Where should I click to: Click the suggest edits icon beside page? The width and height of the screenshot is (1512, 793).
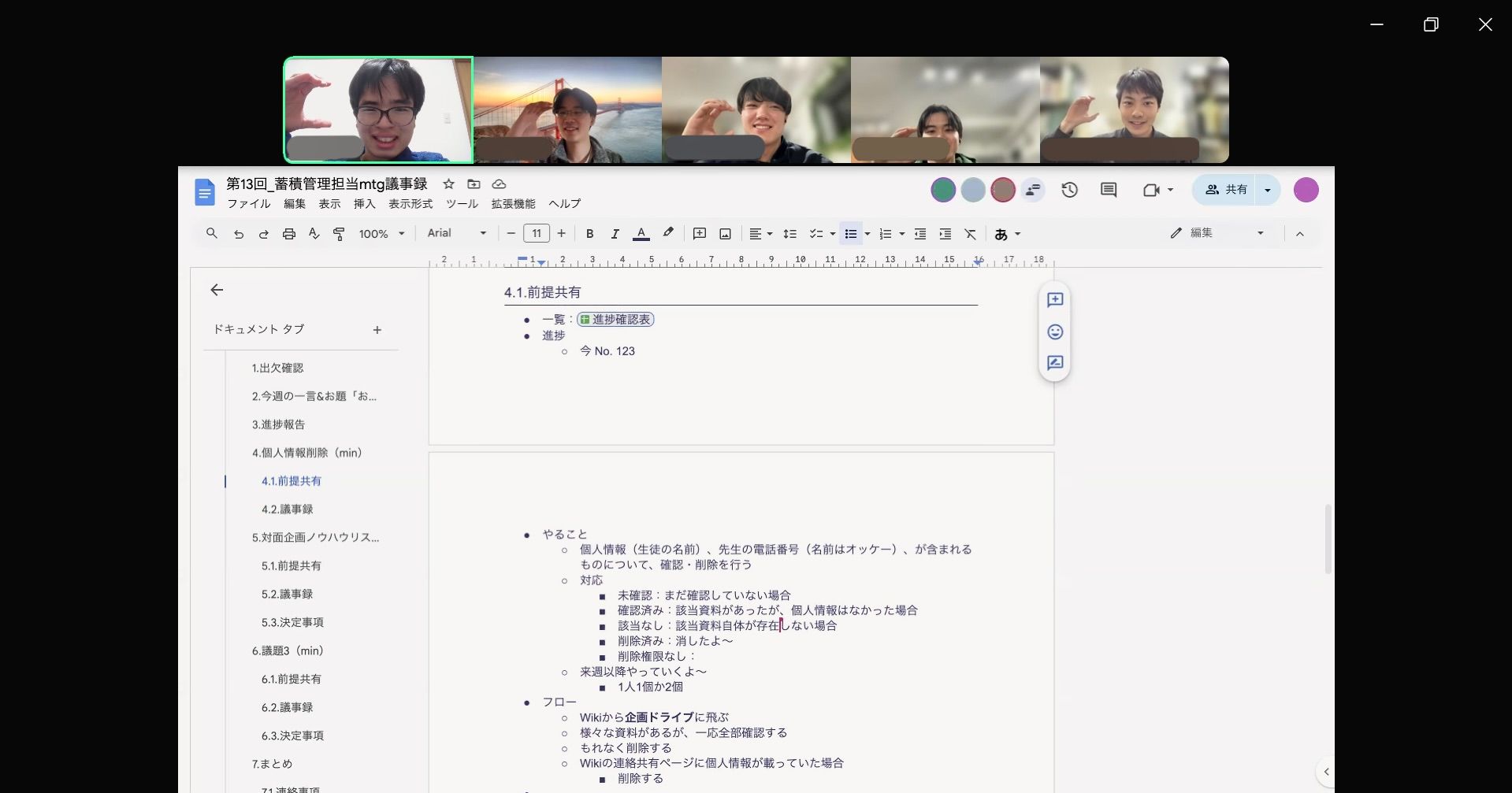tap(1055, 363)
